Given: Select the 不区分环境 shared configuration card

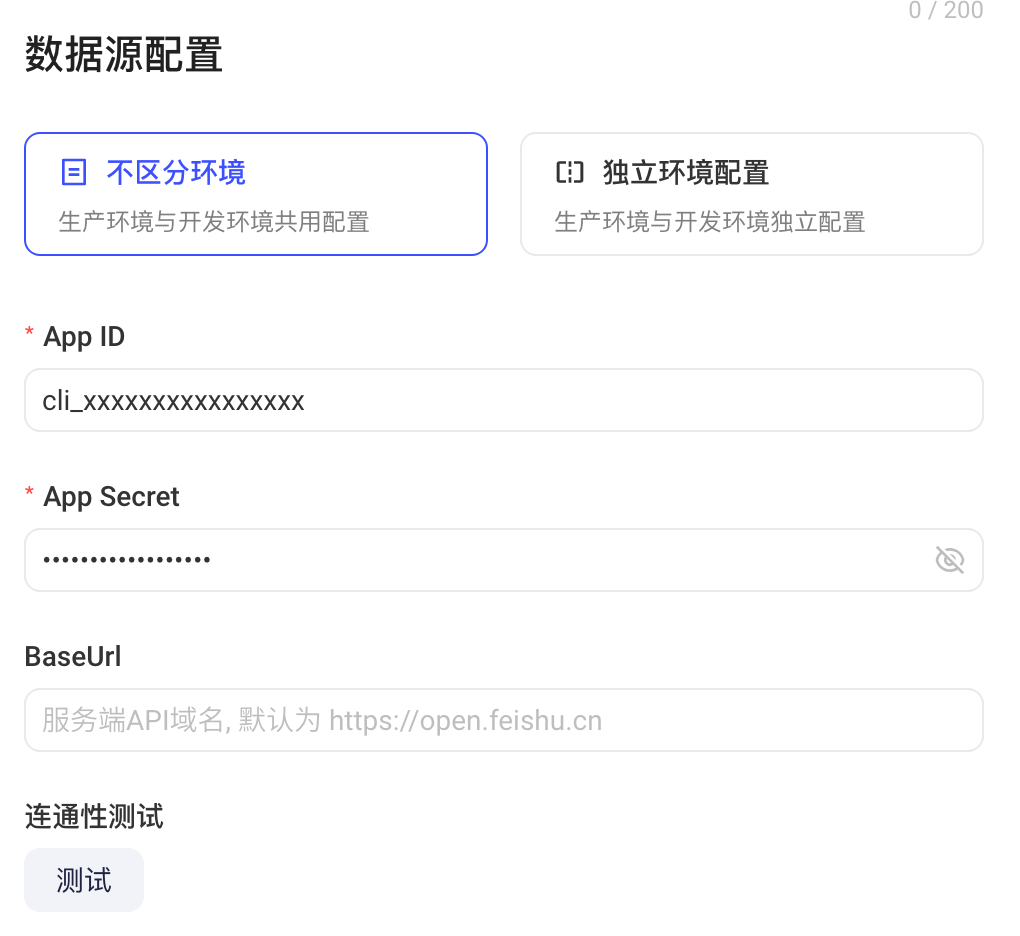Looking at the screenshot, I should tap(256, 194).
